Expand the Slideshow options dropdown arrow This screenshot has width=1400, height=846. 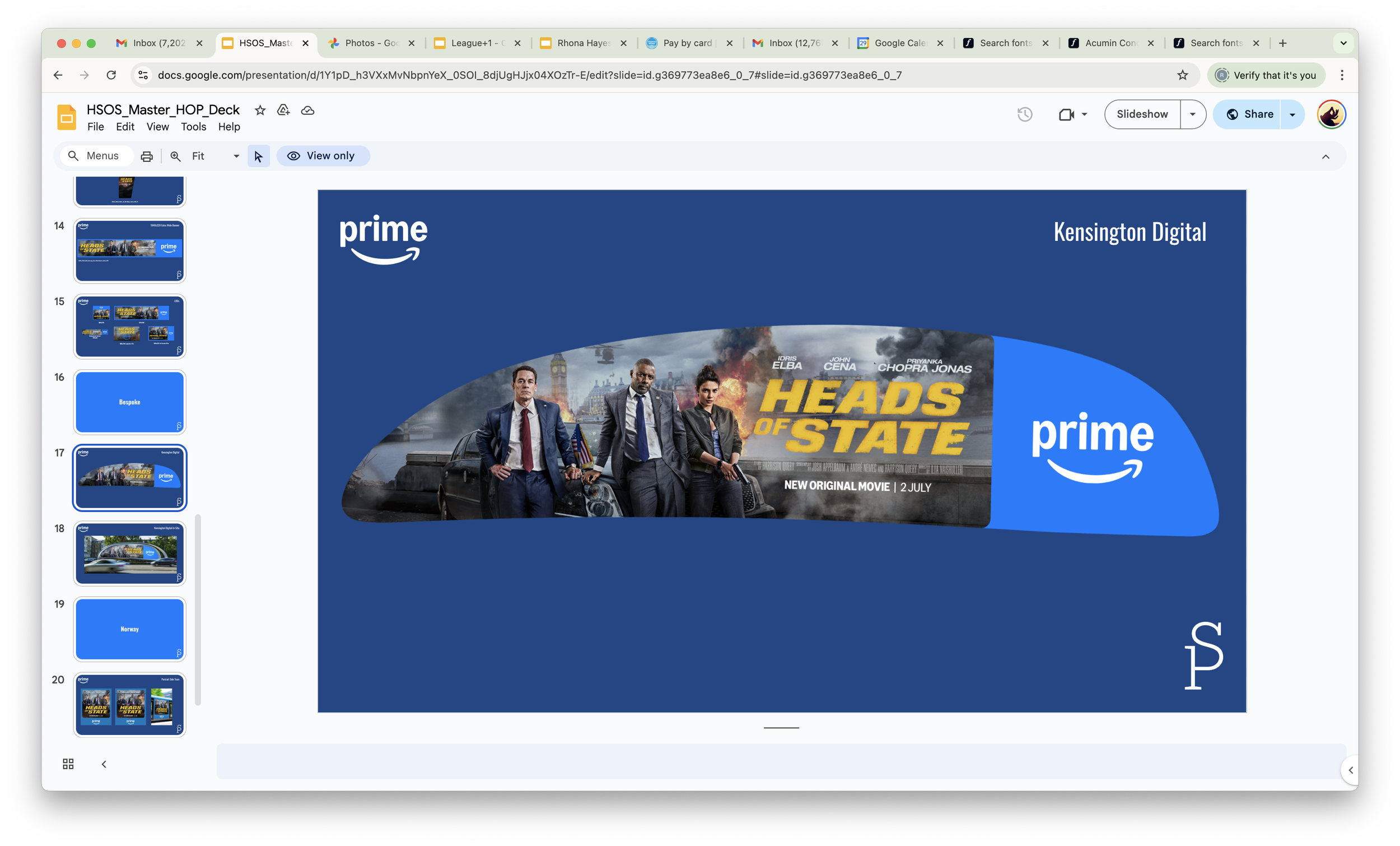(1193, 114)
